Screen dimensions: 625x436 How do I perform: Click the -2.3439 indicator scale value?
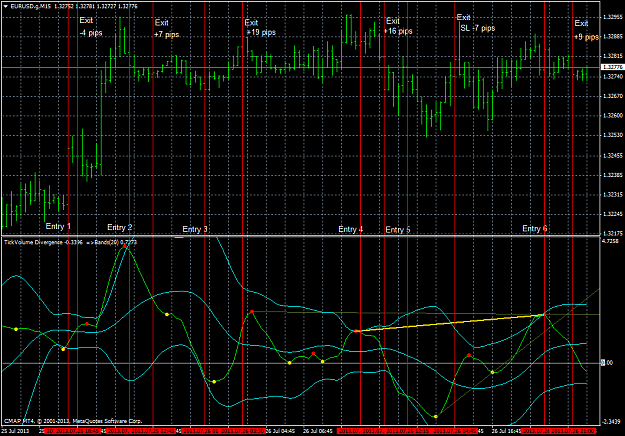(x=611, y=422)
